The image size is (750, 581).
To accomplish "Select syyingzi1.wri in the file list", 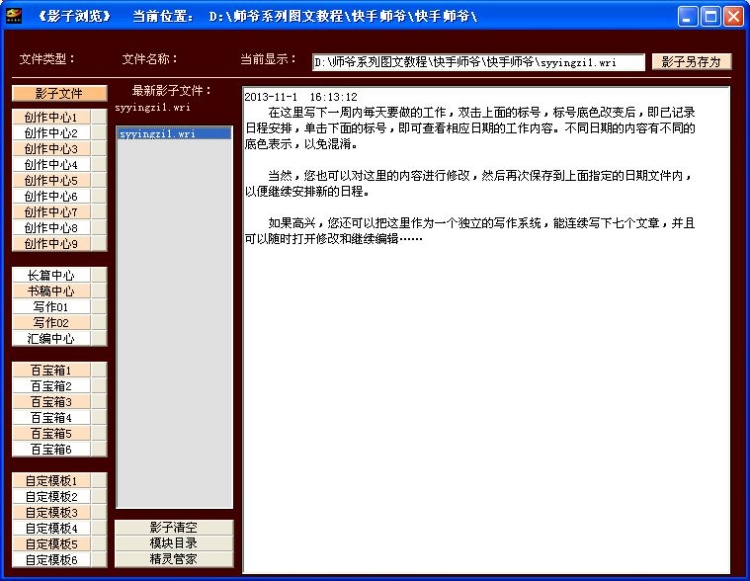I will pos(174,134).
